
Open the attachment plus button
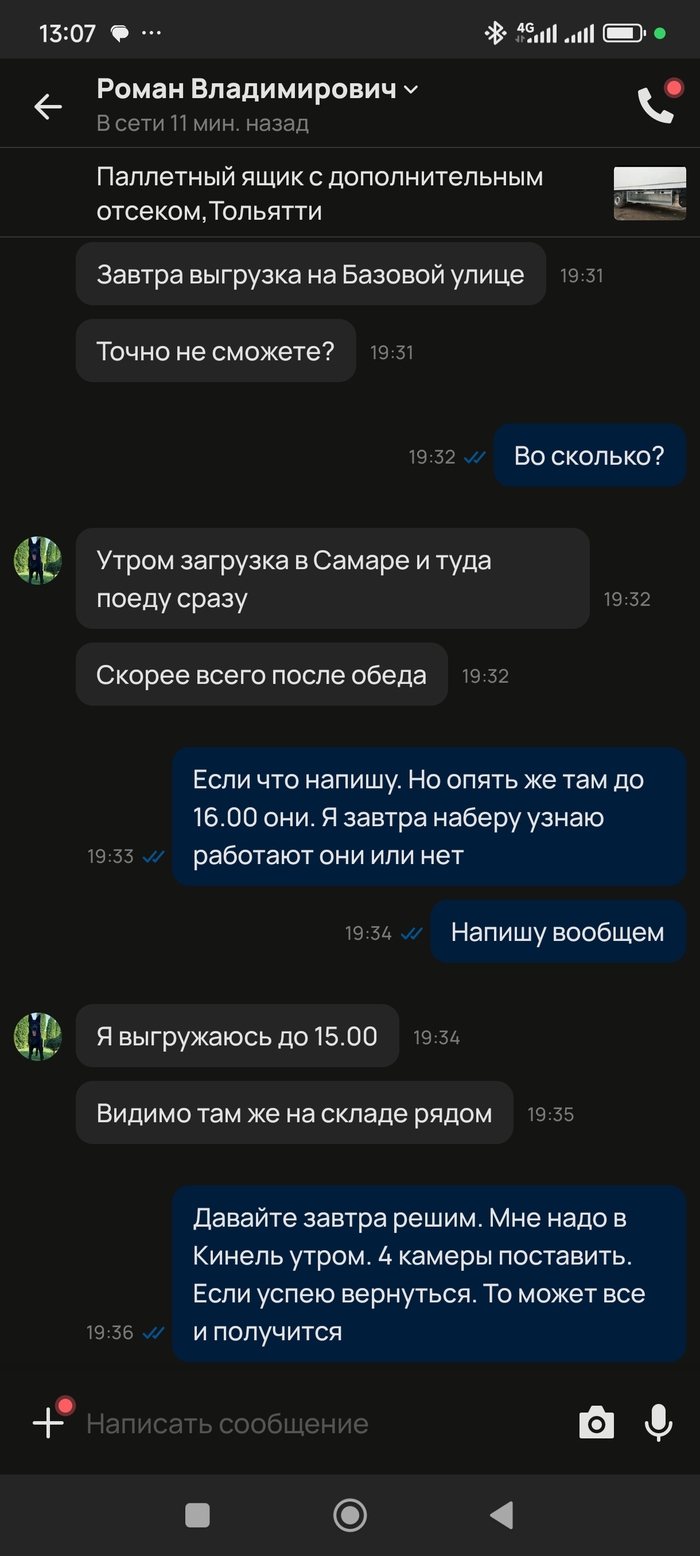(x=48, y=1422)
